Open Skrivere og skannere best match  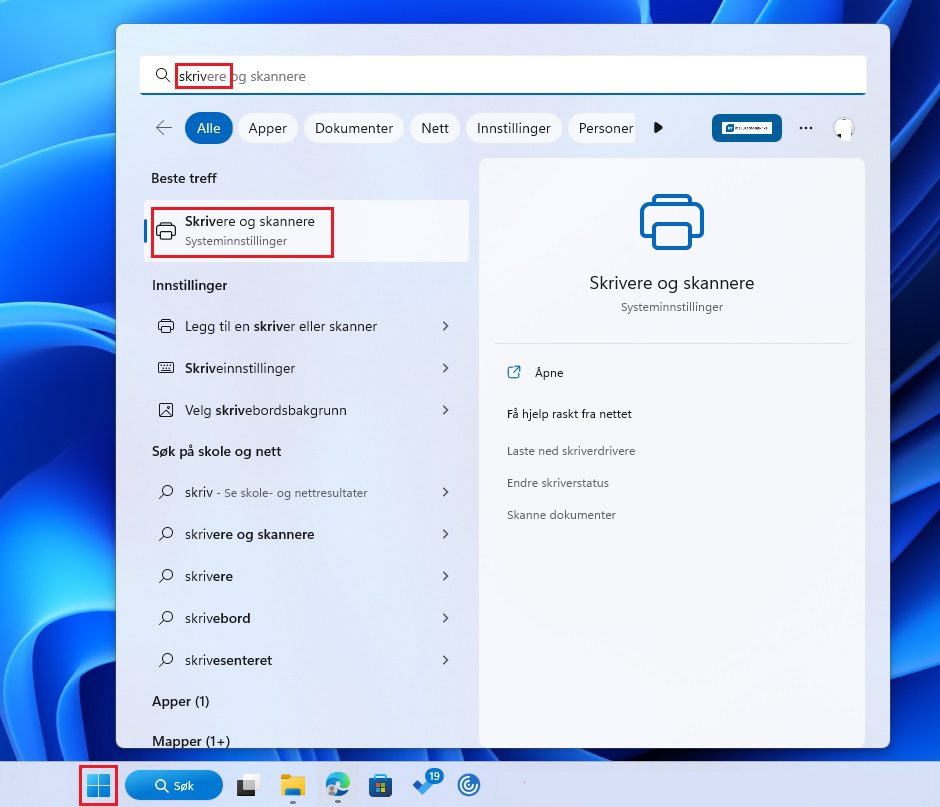click(x=306, y=231)
